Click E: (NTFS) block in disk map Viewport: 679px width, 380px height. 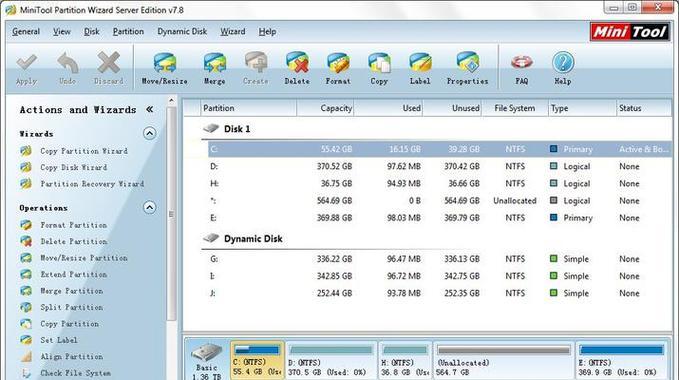(622, 360)
